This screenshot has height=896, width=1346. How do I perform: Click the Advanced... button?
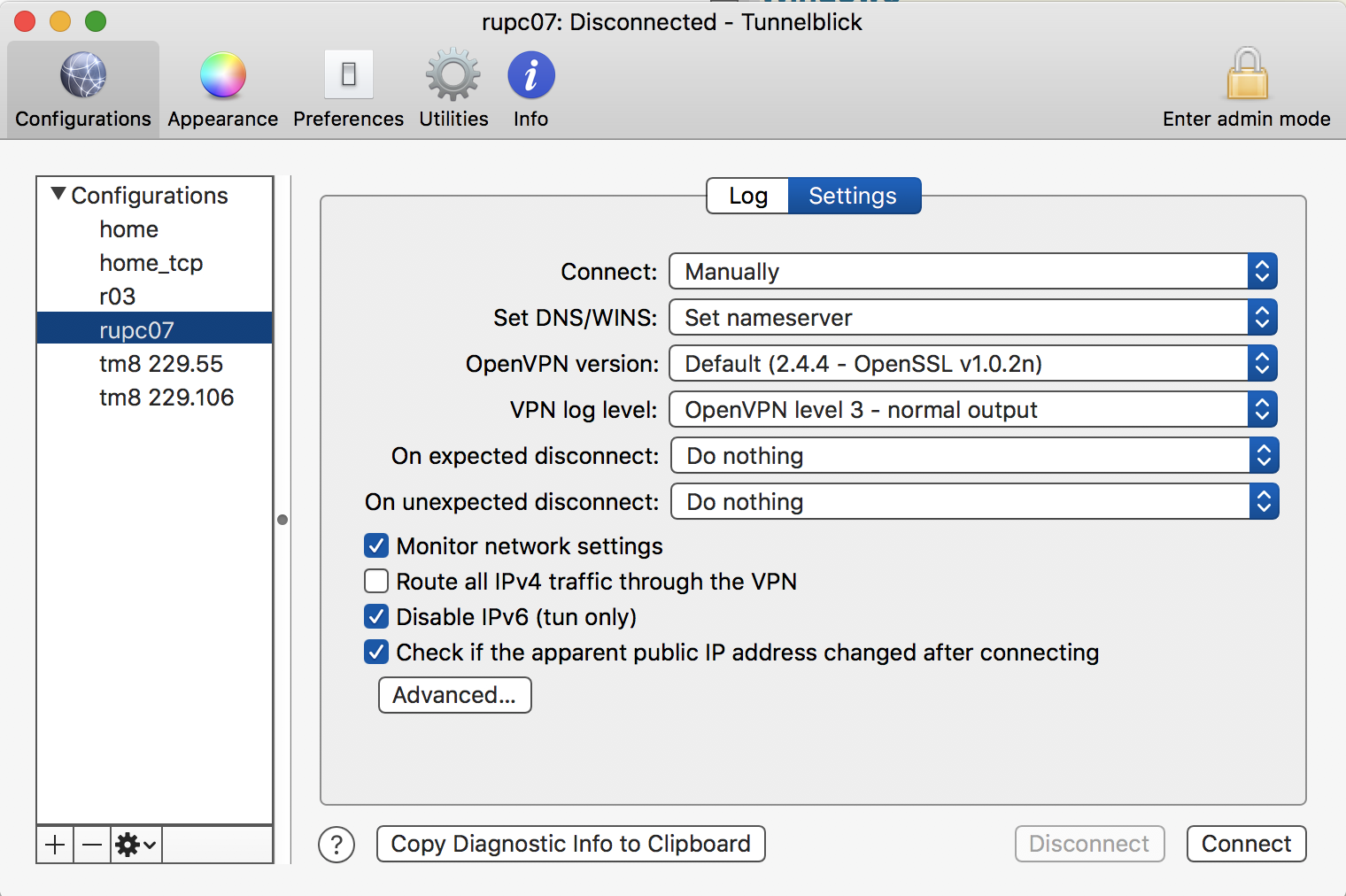pos(455,695)
